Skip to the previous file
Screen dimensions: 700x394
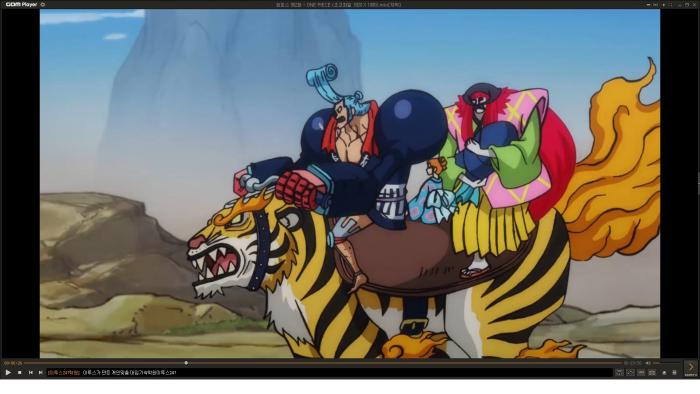pyautogui.click(x=31, y=372)
